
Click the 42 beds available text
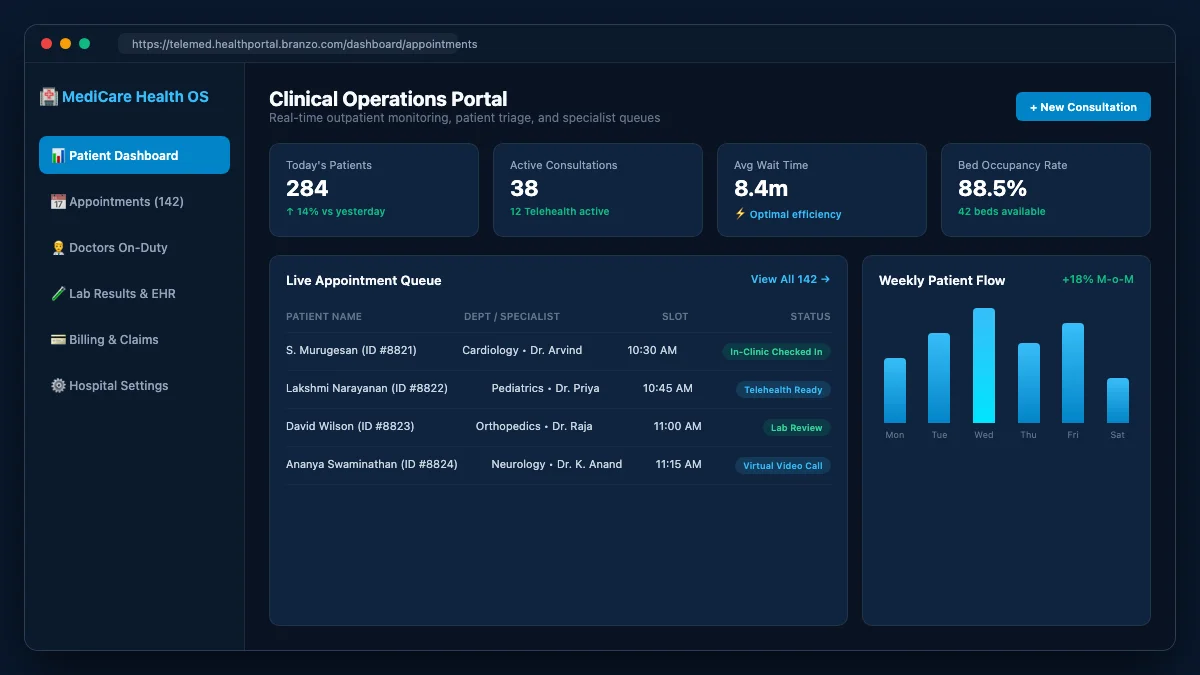pyautogui.click(x=1002, y=212)
